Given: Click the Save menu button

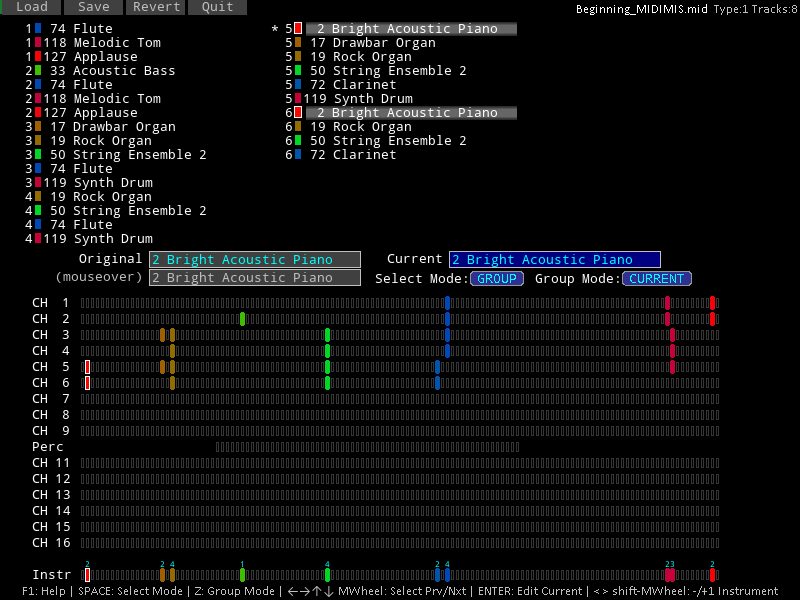Looking at the screenshot, I should pyautogui.click(x=94, y=7).
